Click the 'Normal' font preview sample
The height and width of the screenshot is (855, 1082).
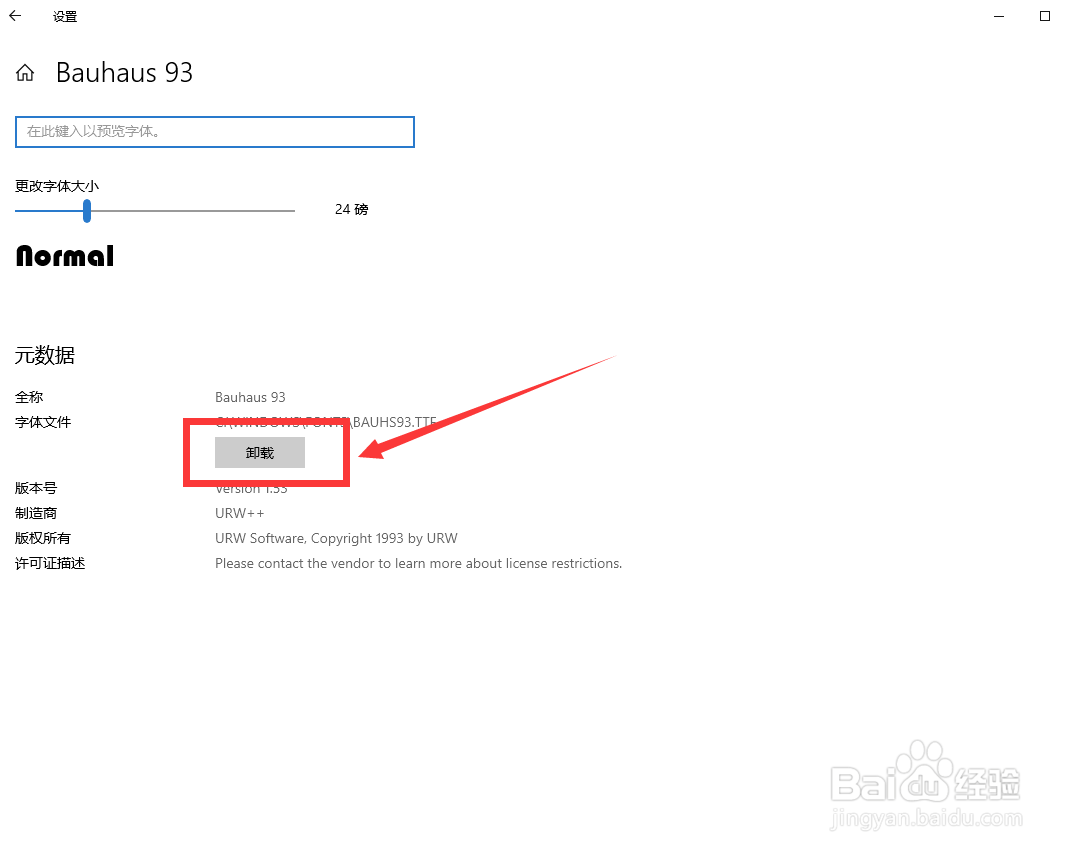point(65,256)
